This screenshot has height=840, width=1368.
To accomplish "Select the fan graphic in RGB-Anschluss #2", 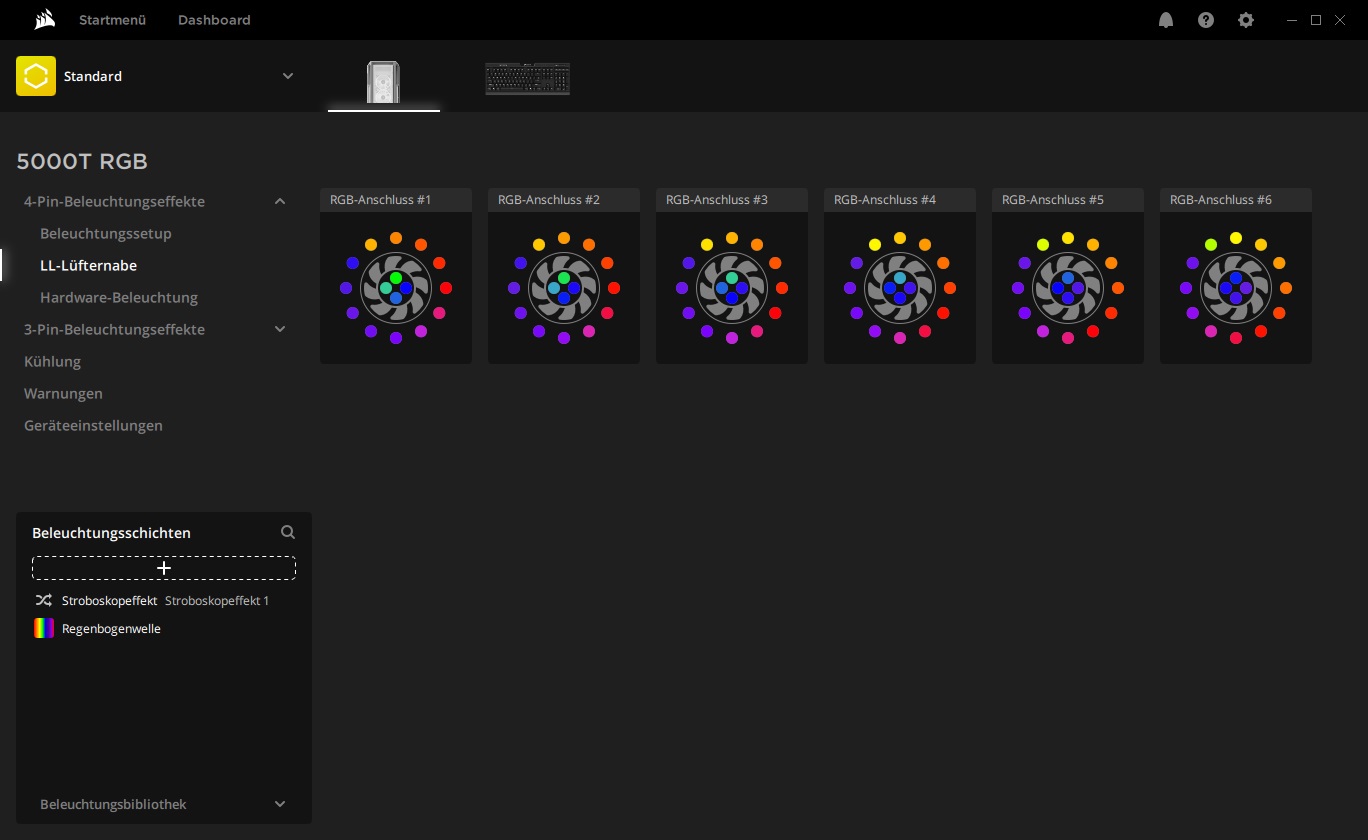I will point(564,288).
